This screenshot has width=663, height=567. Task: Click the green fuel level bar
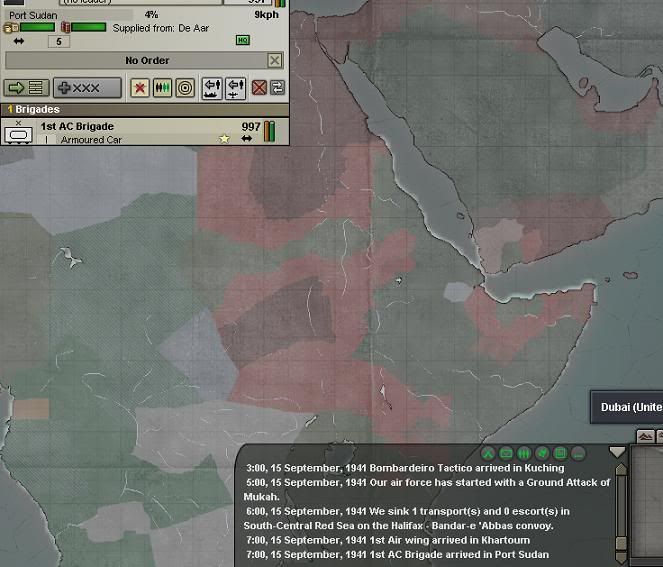pyautogui.click(x=89, y=27)
